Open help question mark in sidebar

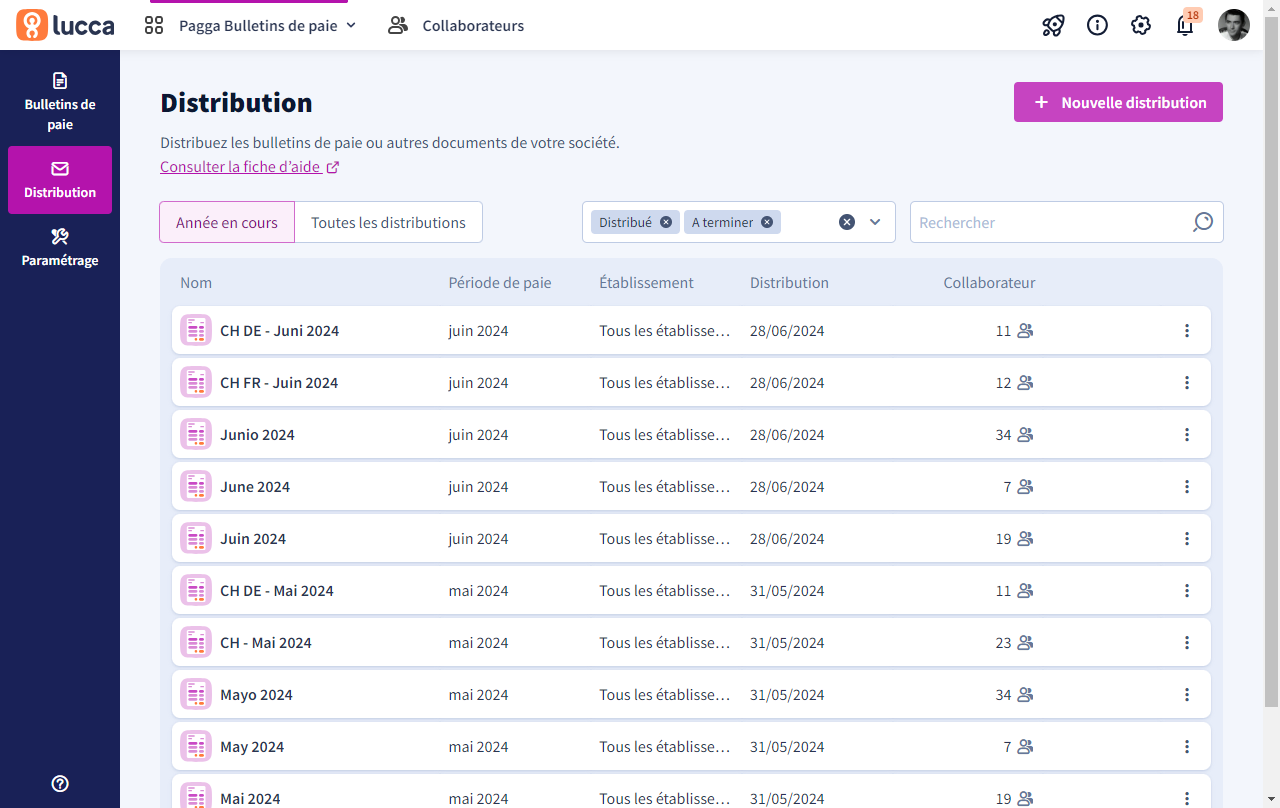coord(60,784)
